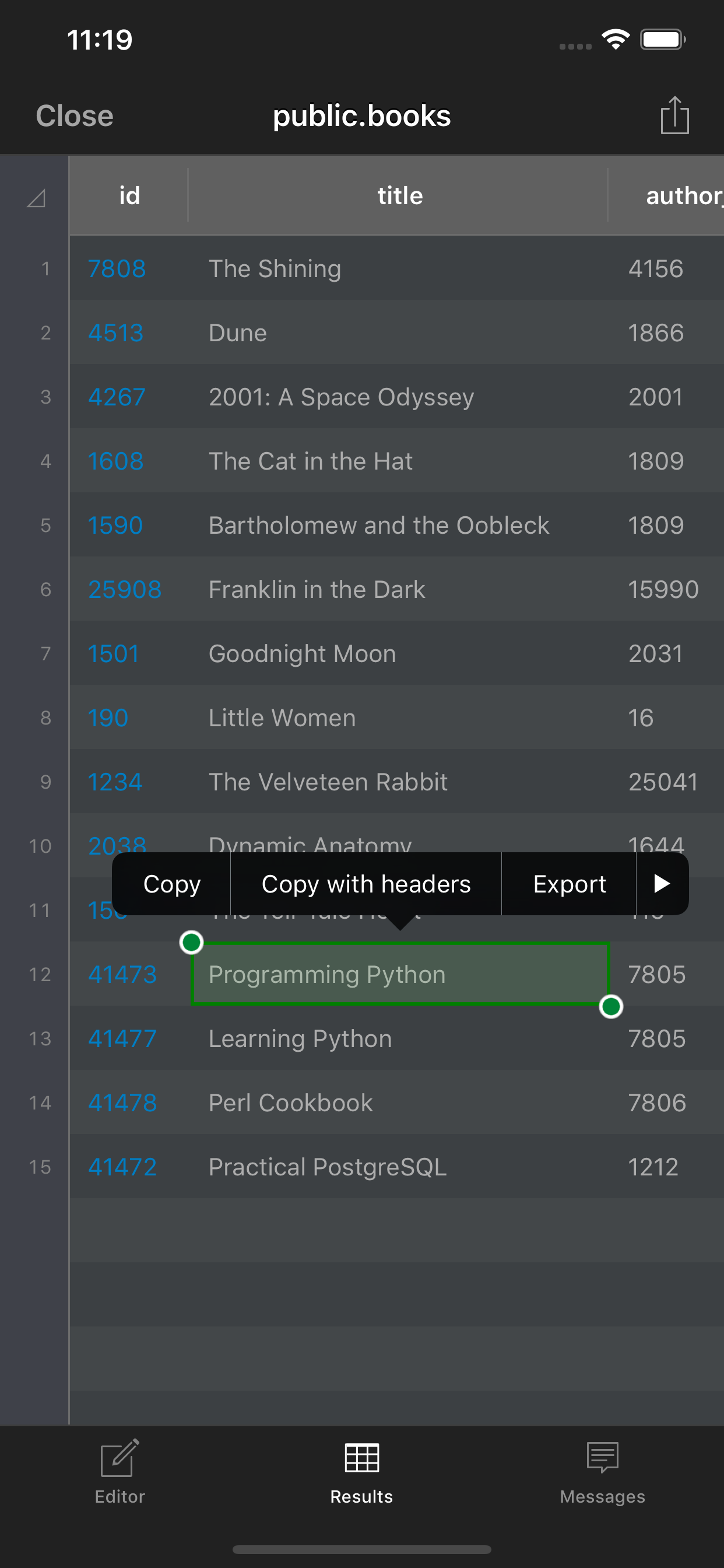724x1568 pixels.
Task: Select row number 5 header
Action: [45, 526]
